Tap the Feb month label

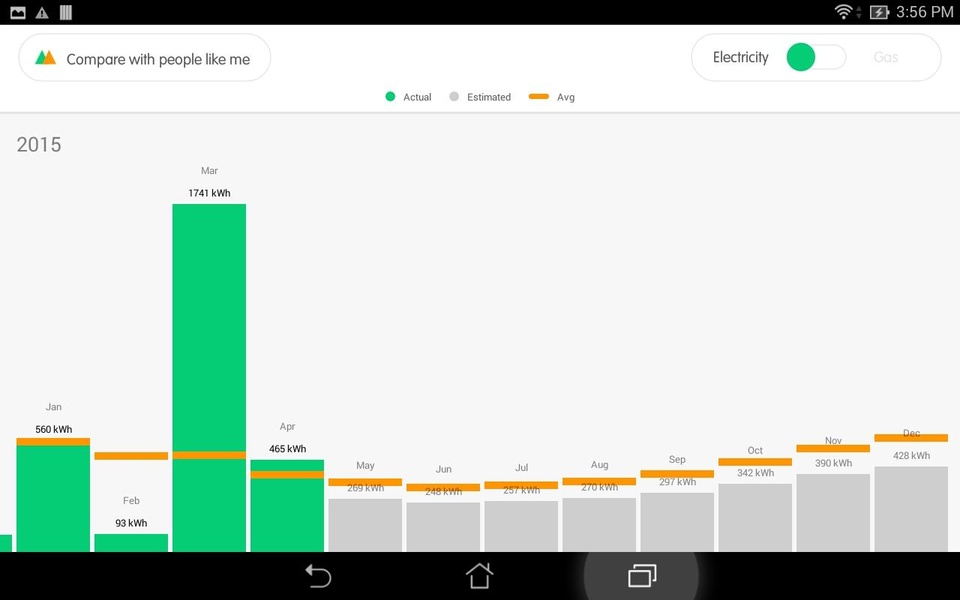[131, 500]
